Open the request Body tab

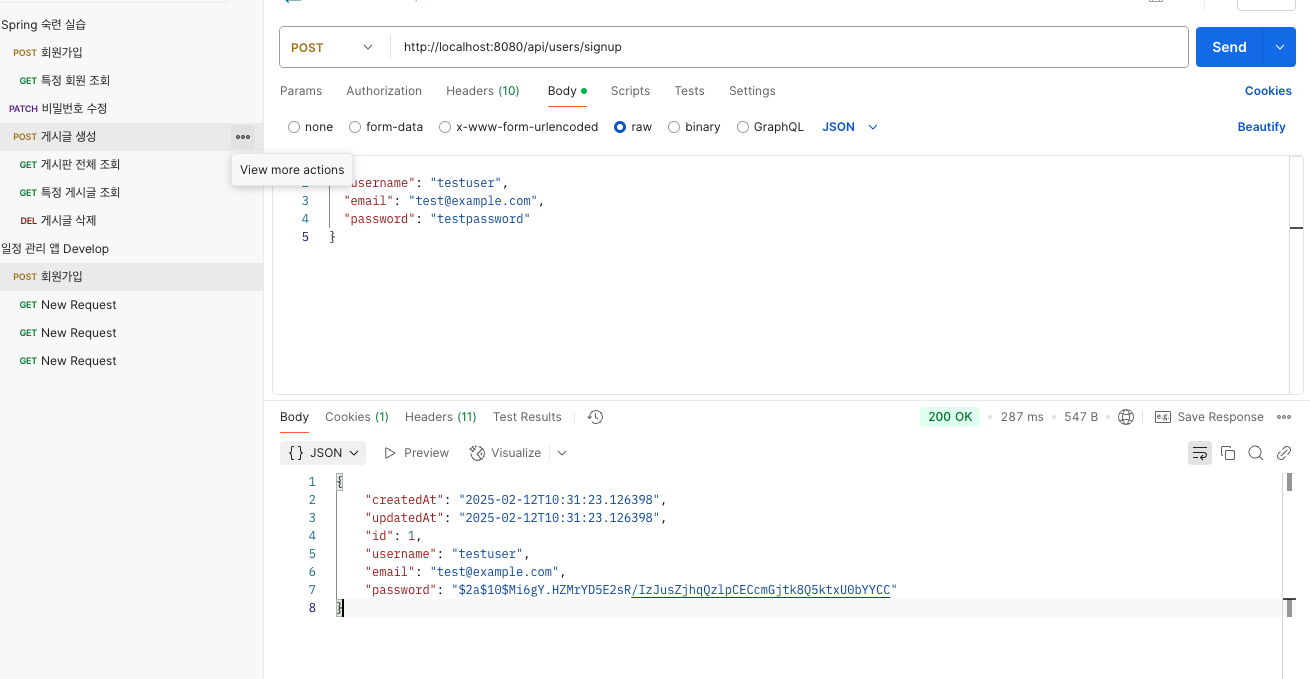coord(567,91)
